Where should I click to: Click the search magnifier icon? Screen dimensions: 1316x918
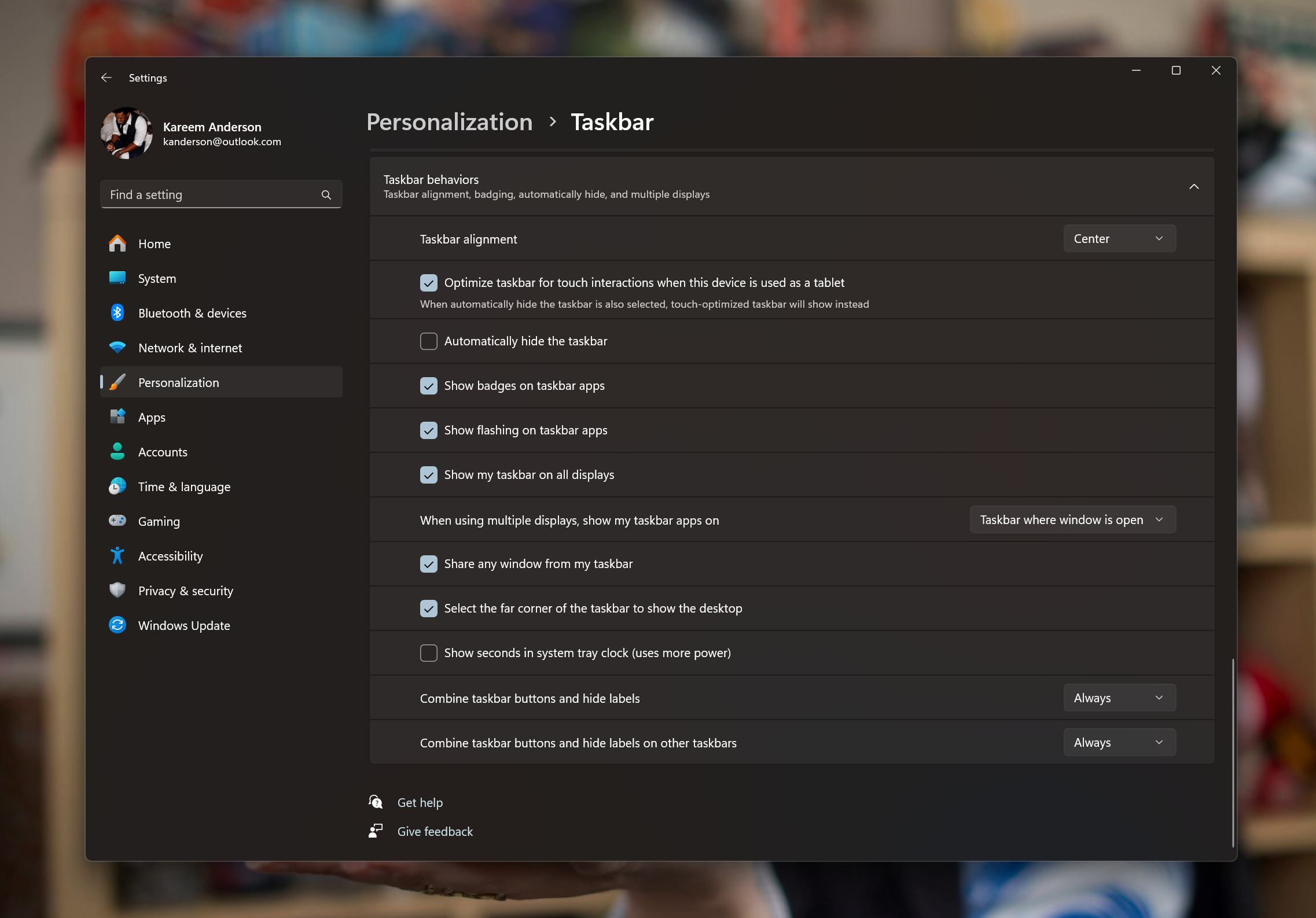tap(326, 195)
